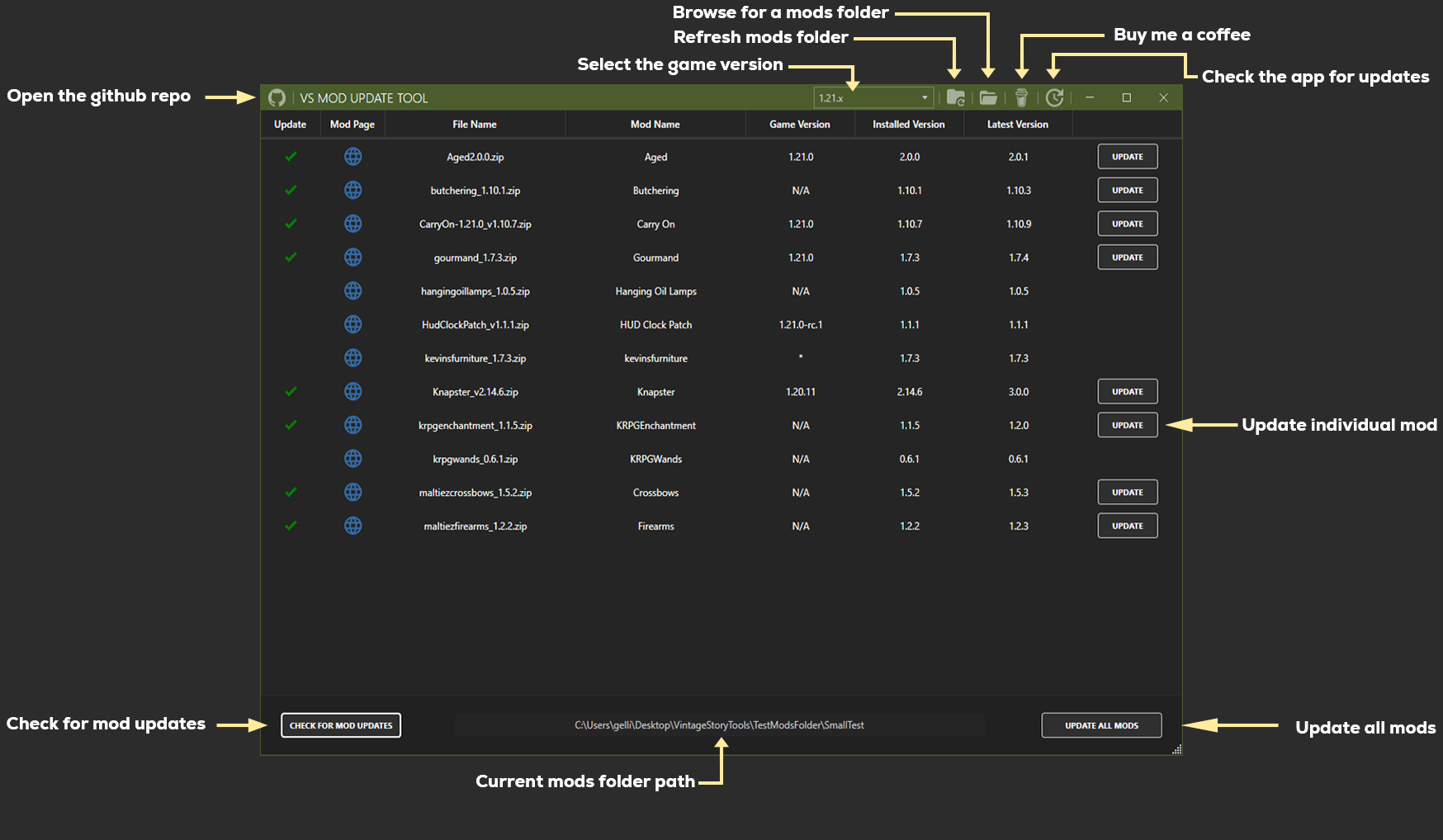This screenshot has width=1443, height=840.
Task: Toggle update checkmark for Aged mod
Action: pos(291,157)
